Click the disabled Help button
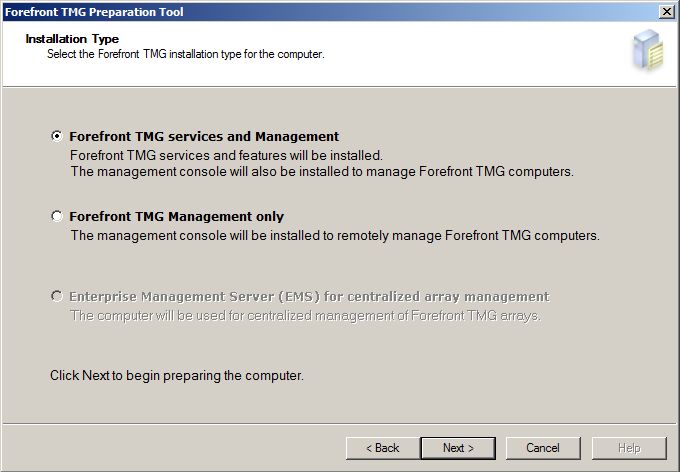 coord(629,448)
